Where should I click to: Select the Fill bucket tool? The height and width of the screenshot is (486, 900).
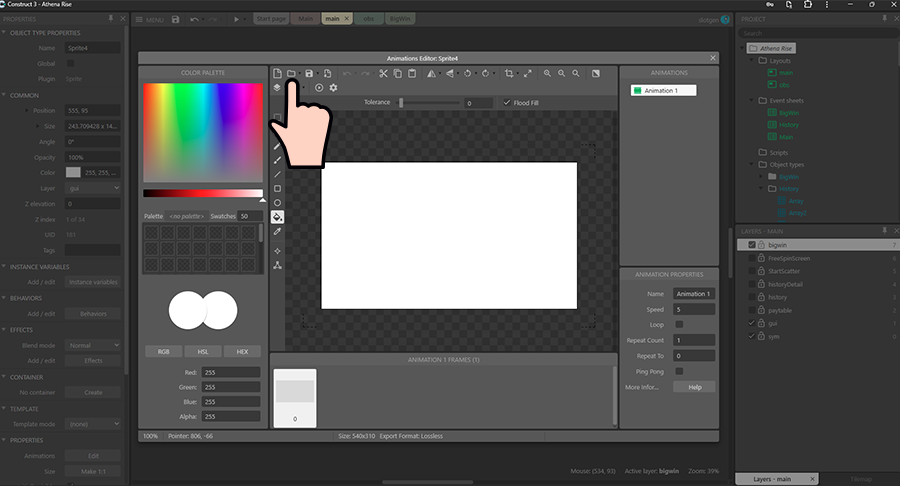click(x=278, y=217)
